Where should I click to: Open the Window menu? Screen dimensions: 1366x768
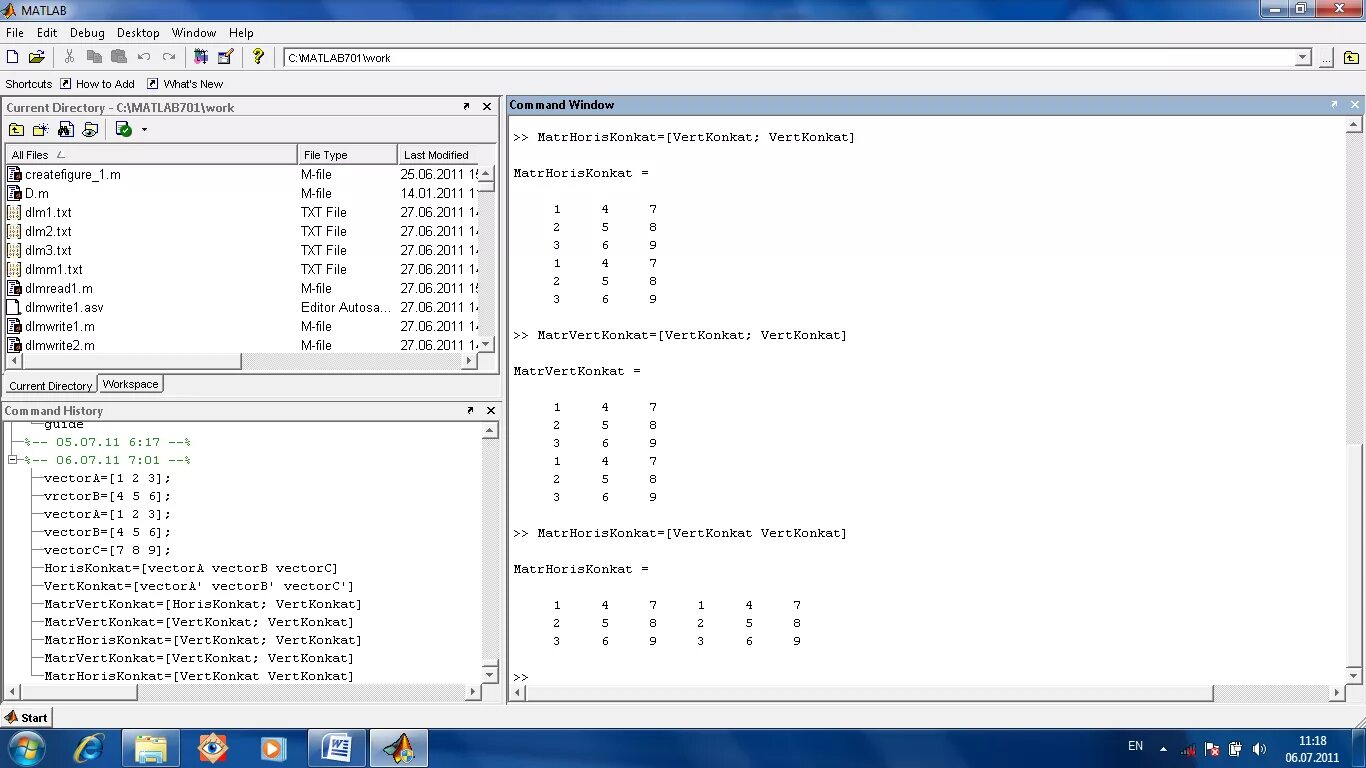(193, 33)
